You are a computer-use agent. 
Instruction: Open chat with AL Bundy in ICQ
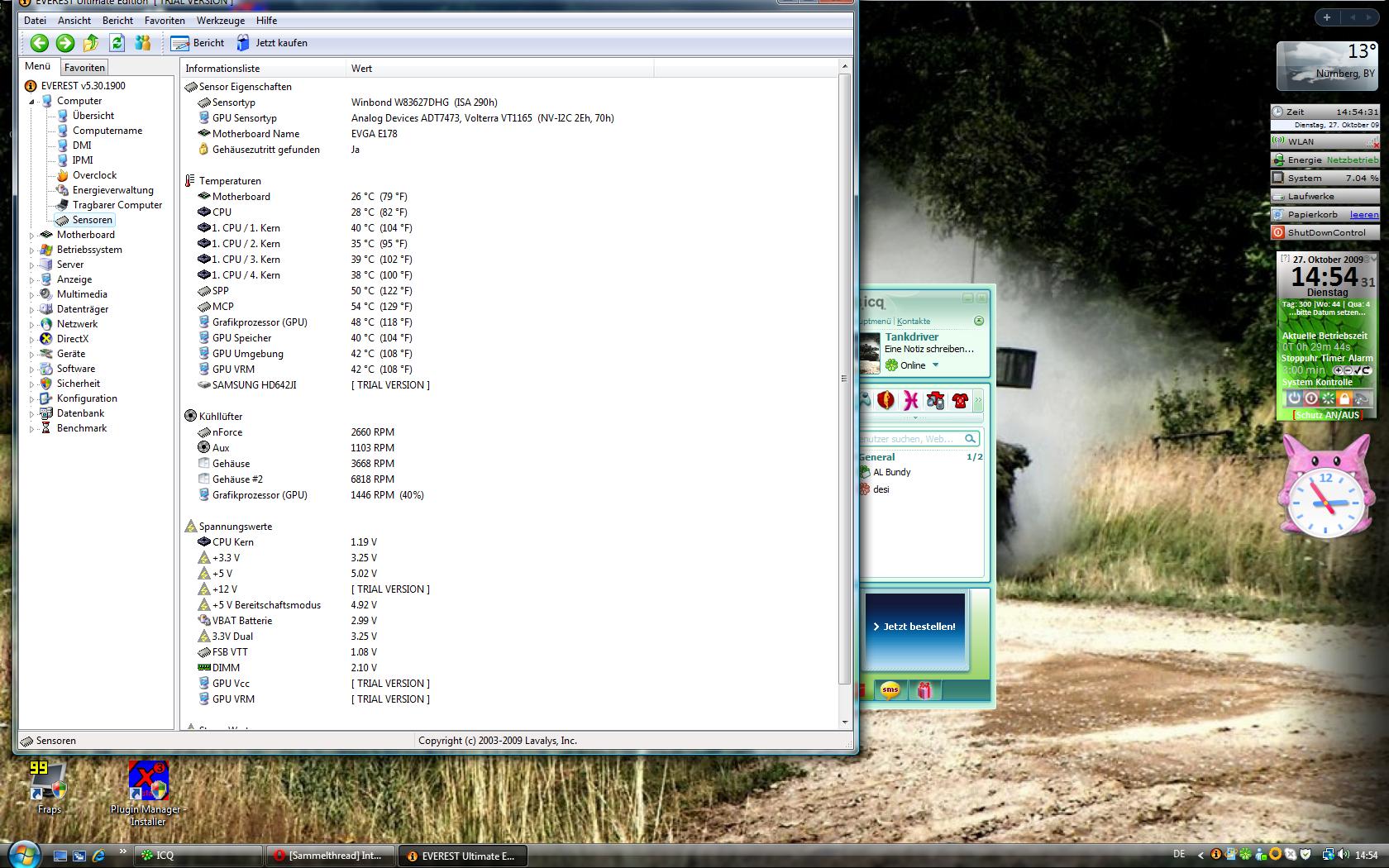892,472
